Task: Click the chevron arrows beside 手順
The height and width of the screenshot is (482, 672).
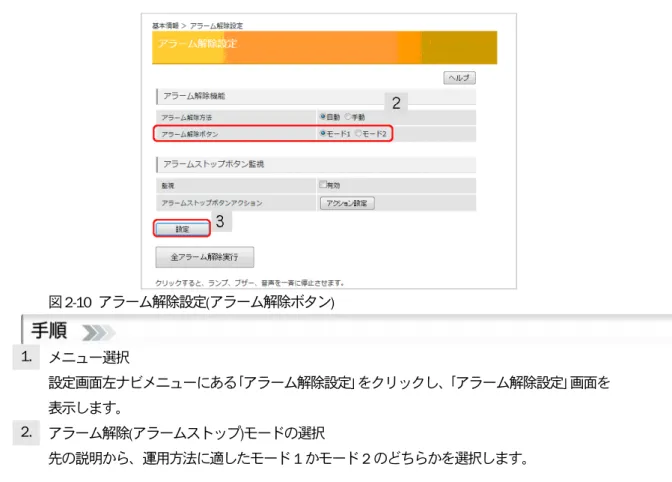Action: click(x=99, y=332)
